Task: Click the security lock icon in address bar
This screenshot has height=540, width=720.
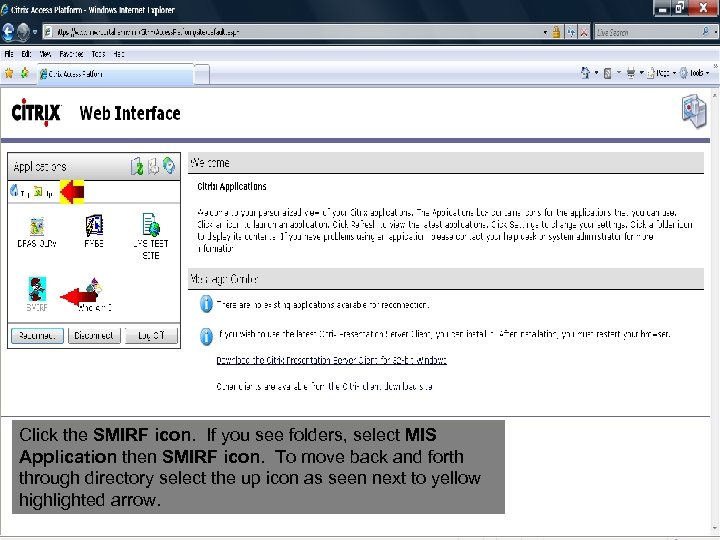Action: click(x=556, y=32)
